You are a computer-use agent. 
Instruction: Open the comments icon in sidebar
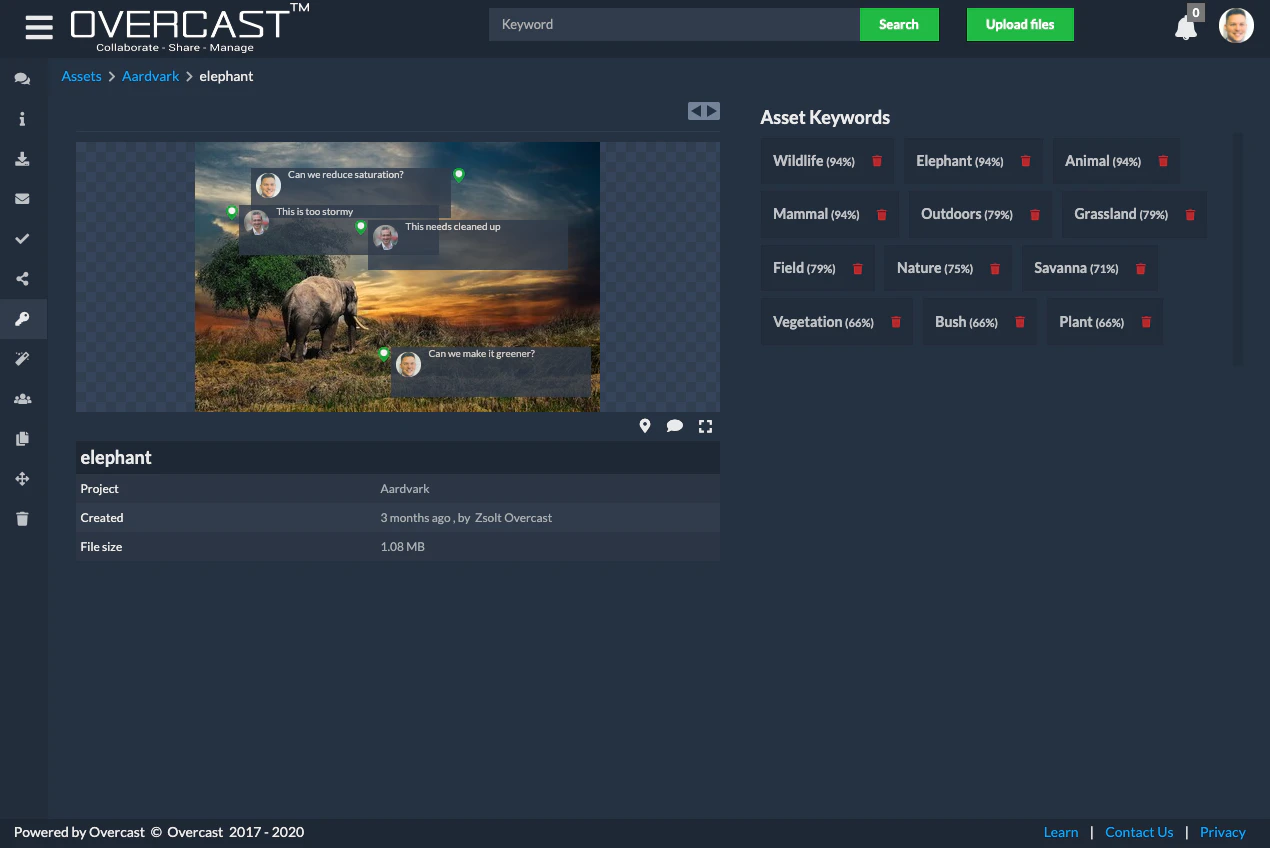click(x=22, y=79)
